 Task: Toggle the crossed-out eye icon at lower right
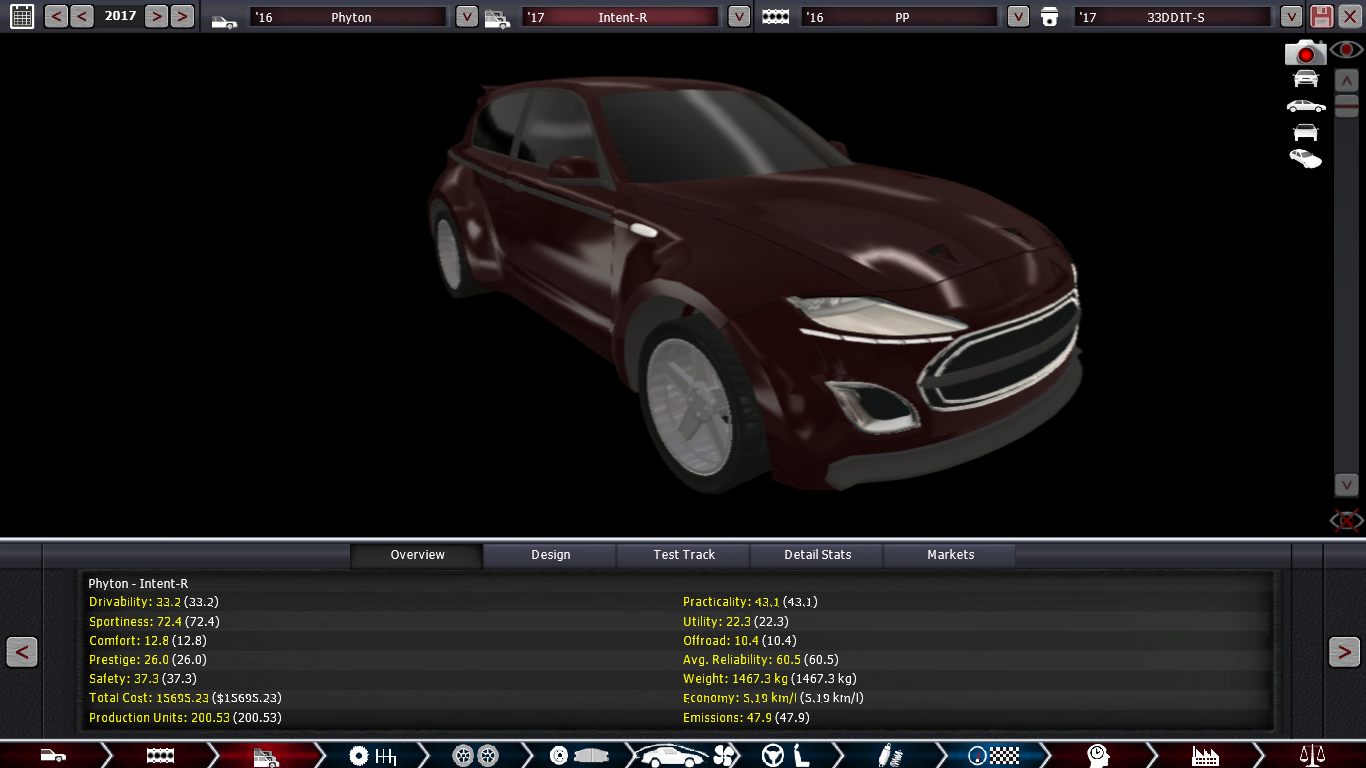(x=1346, y=520)
